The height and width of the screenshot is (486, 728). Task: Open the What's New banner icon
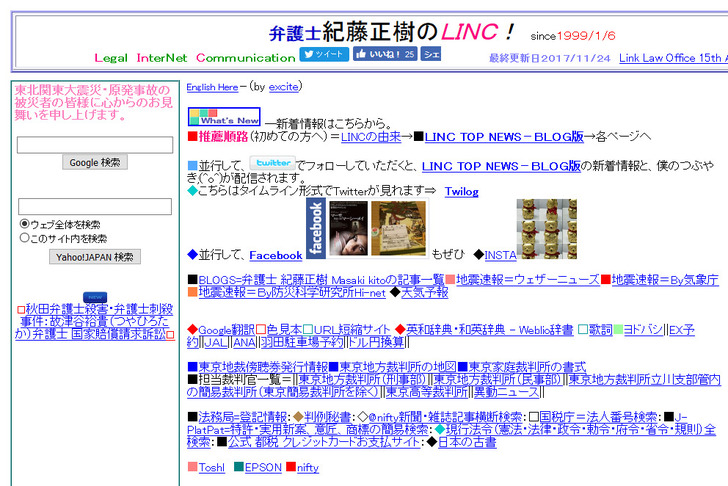(224, 117)
